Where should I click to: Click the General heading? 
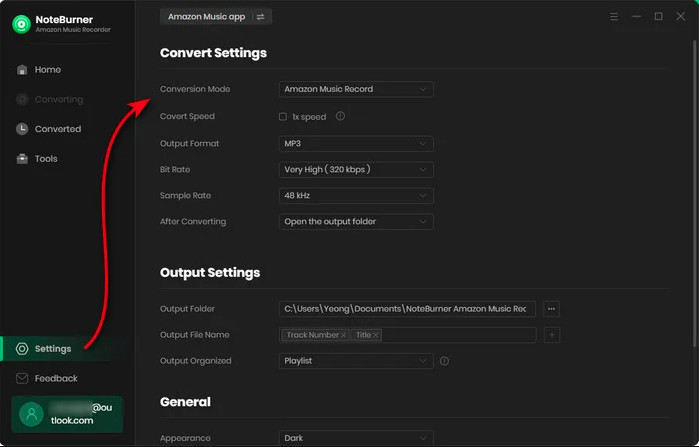185,402
